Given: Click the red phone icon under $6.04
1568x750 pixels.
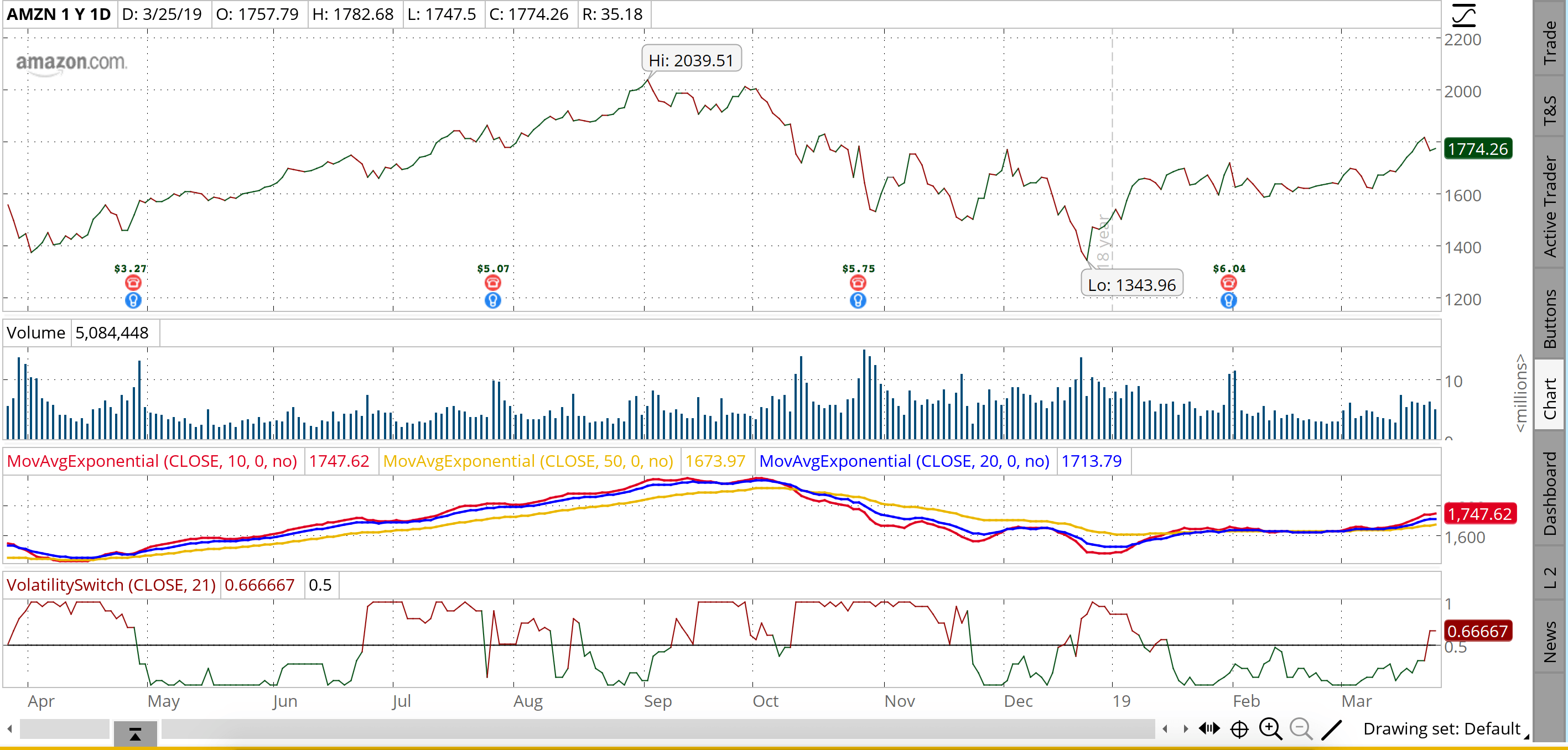Looking at the screenshot, I should (x=1229, y=282).
